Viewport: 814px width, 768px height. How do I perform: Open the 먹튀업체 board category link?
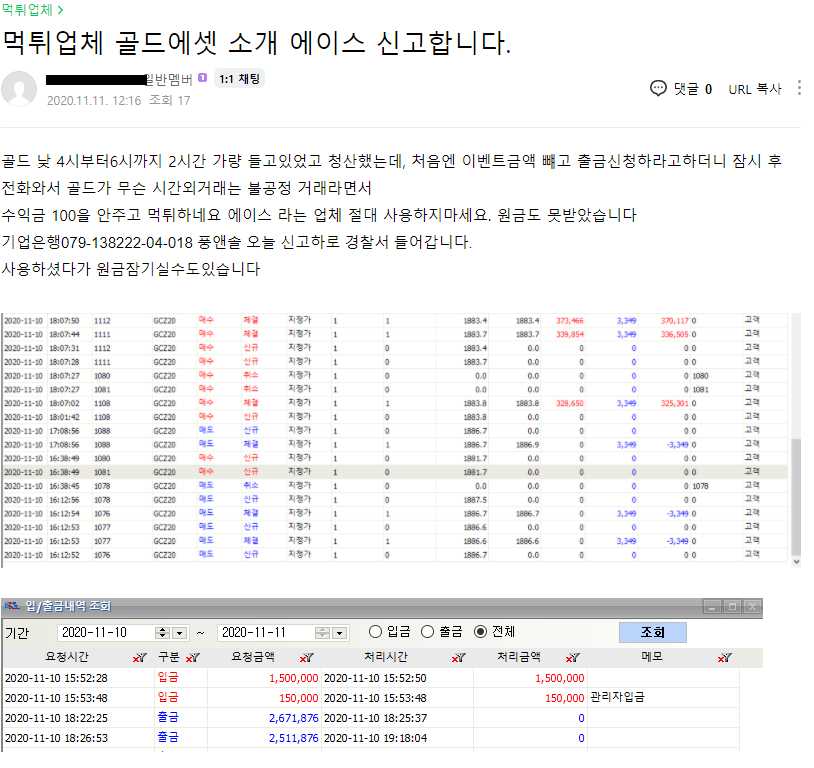pyautogui.click(x=32, y=10)
